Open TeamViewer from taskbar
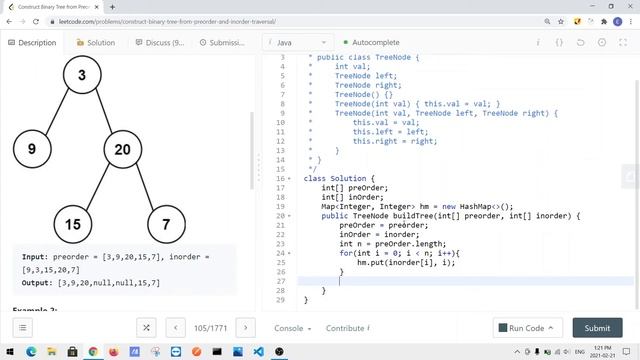The image size is (640, 360). [x=176, y=351]
